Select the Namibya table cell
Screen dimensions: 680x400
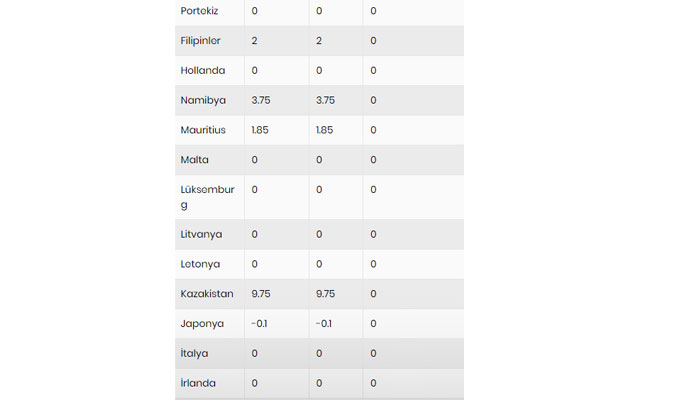[x=203, y=100]
